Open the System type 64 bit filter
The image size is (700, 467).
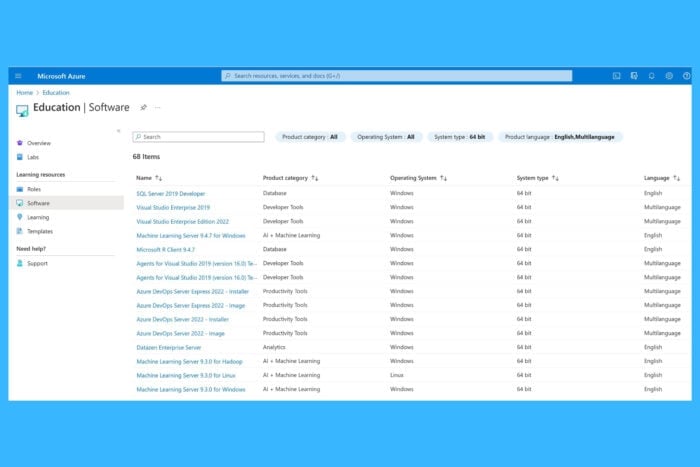click(463, 137)
